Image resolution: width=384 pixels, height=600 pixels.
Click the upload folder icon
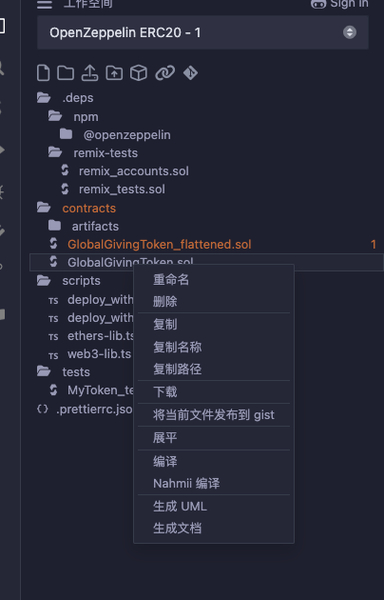pos(114,73)
